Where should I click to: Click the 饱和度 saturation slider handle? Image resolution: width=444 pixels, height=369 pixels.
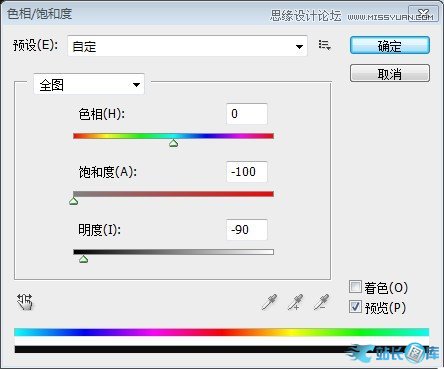74,201
